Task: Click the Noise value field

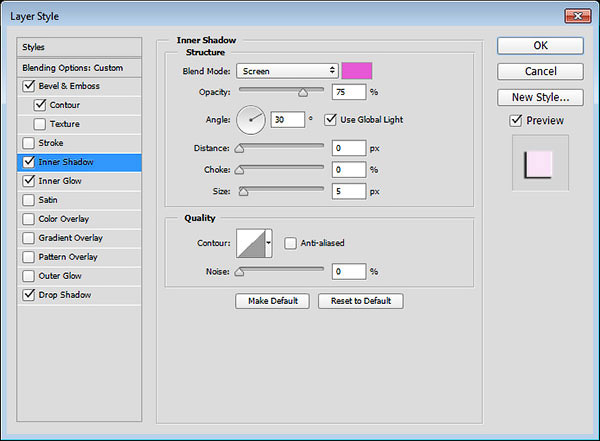Action: coord(349,271)
